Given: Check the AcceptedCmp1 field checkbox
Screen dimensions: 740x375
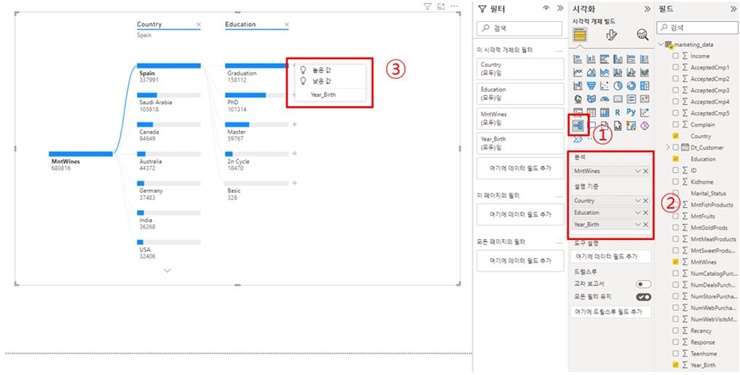Looking at the screenshot, I should pyautogui.click(x=675, y=67).
